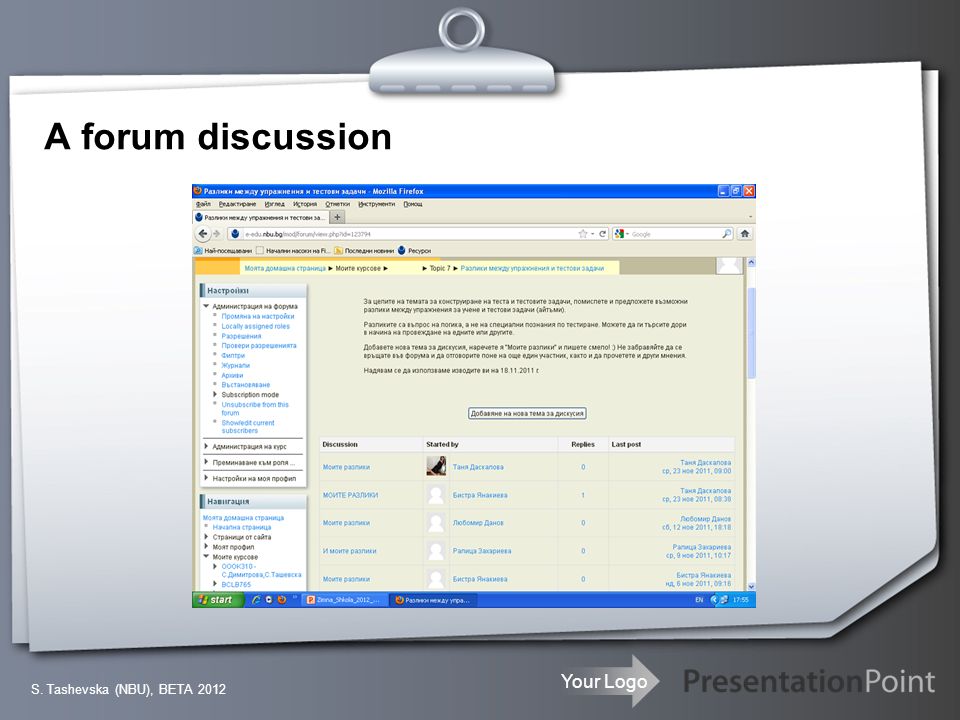Open Любомир Данов author link
The image size is (960, 720).
click(478, 523)
